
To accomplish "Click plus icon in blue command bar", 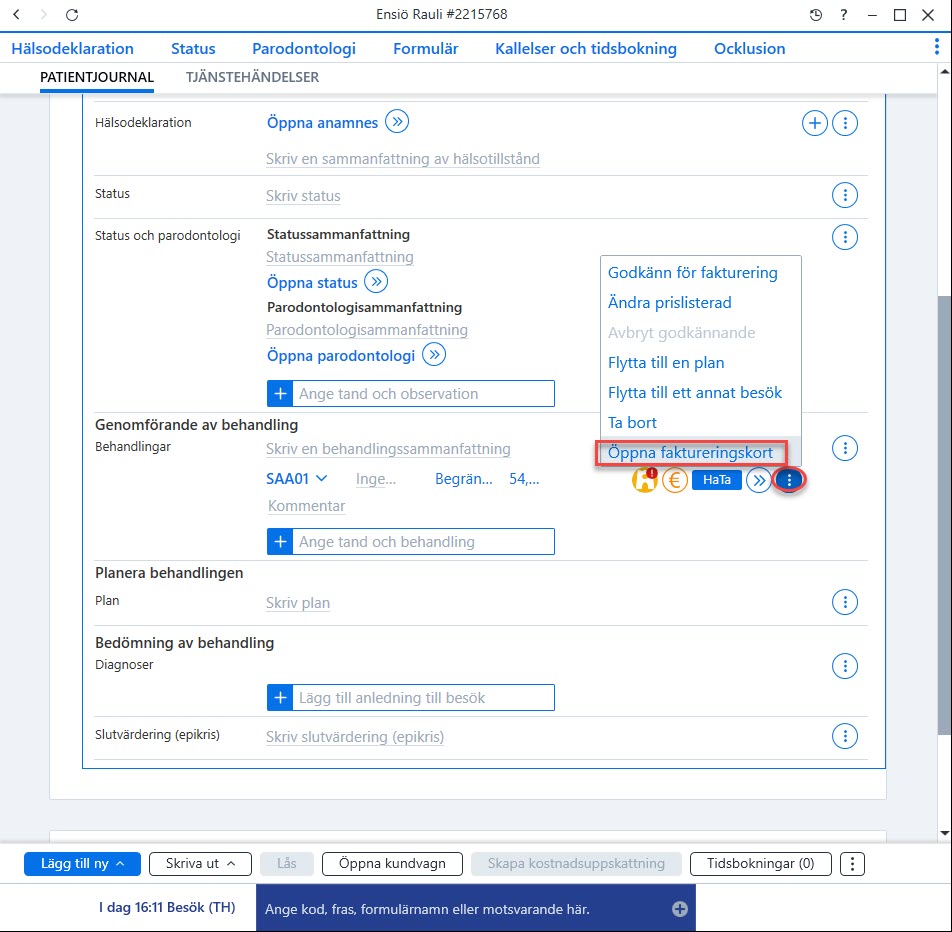I will click(679, 908).
